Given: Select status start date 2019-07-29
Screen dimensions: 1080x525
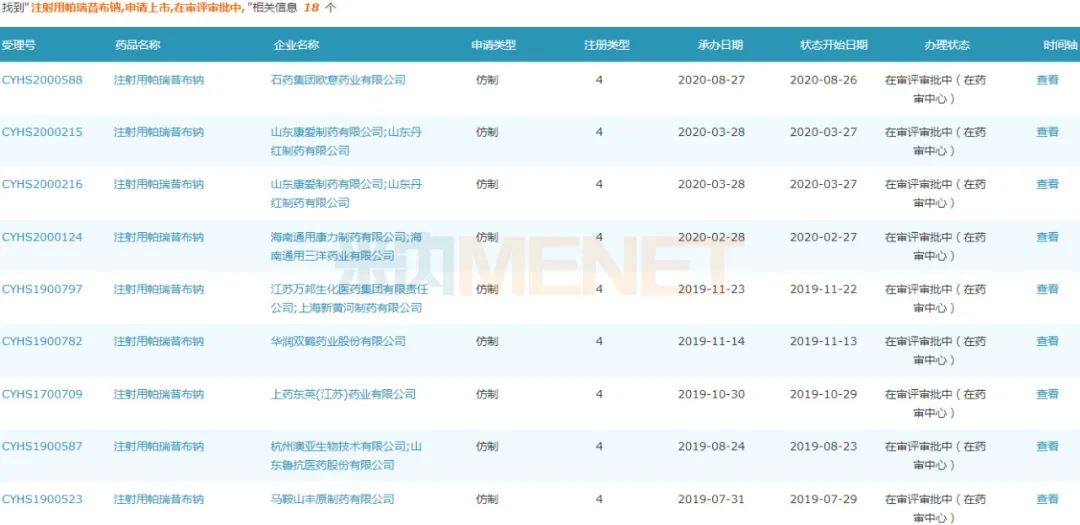Looking at the screenshot, I should click(824, 500).
